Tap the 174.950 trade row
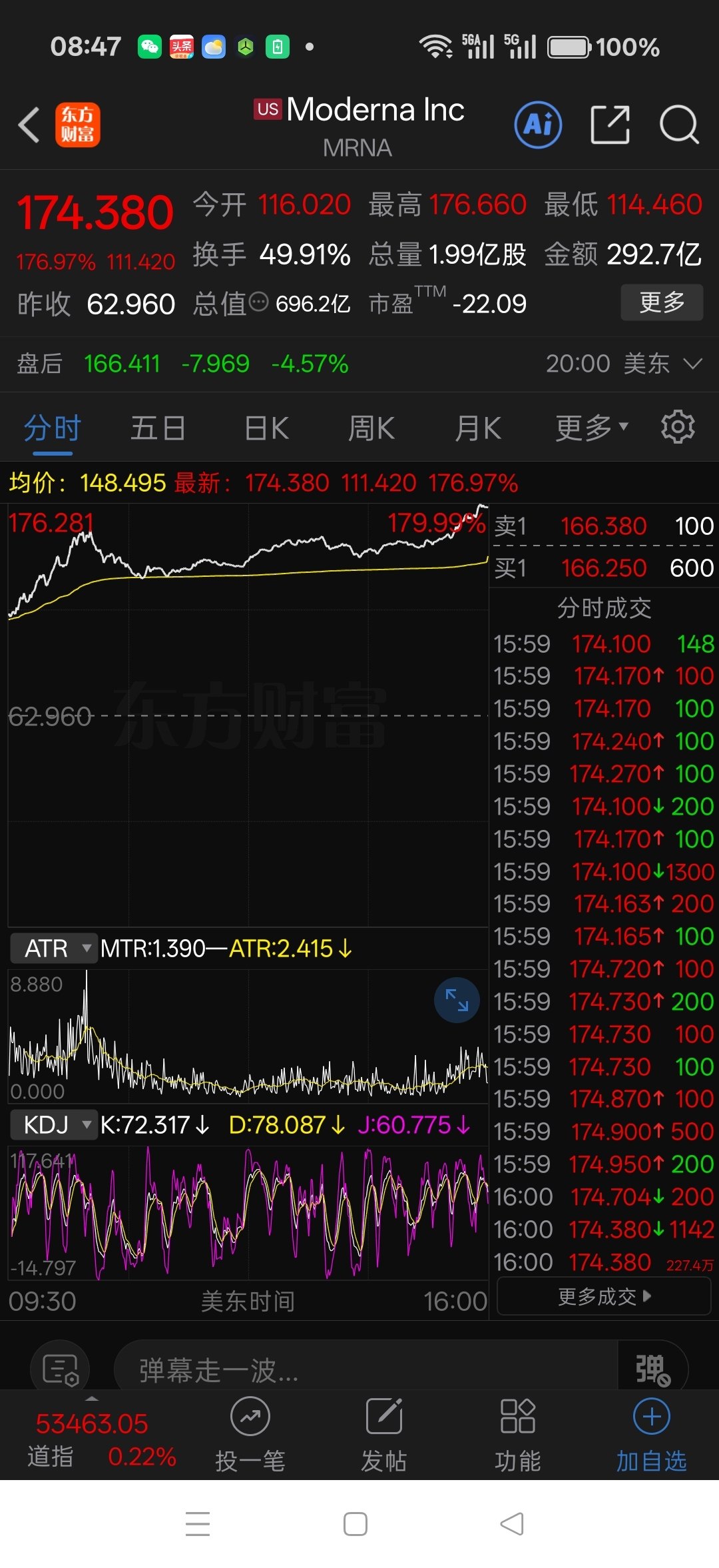The height and width of the screenshot is (1568, 719). [x=604, y=1164]
